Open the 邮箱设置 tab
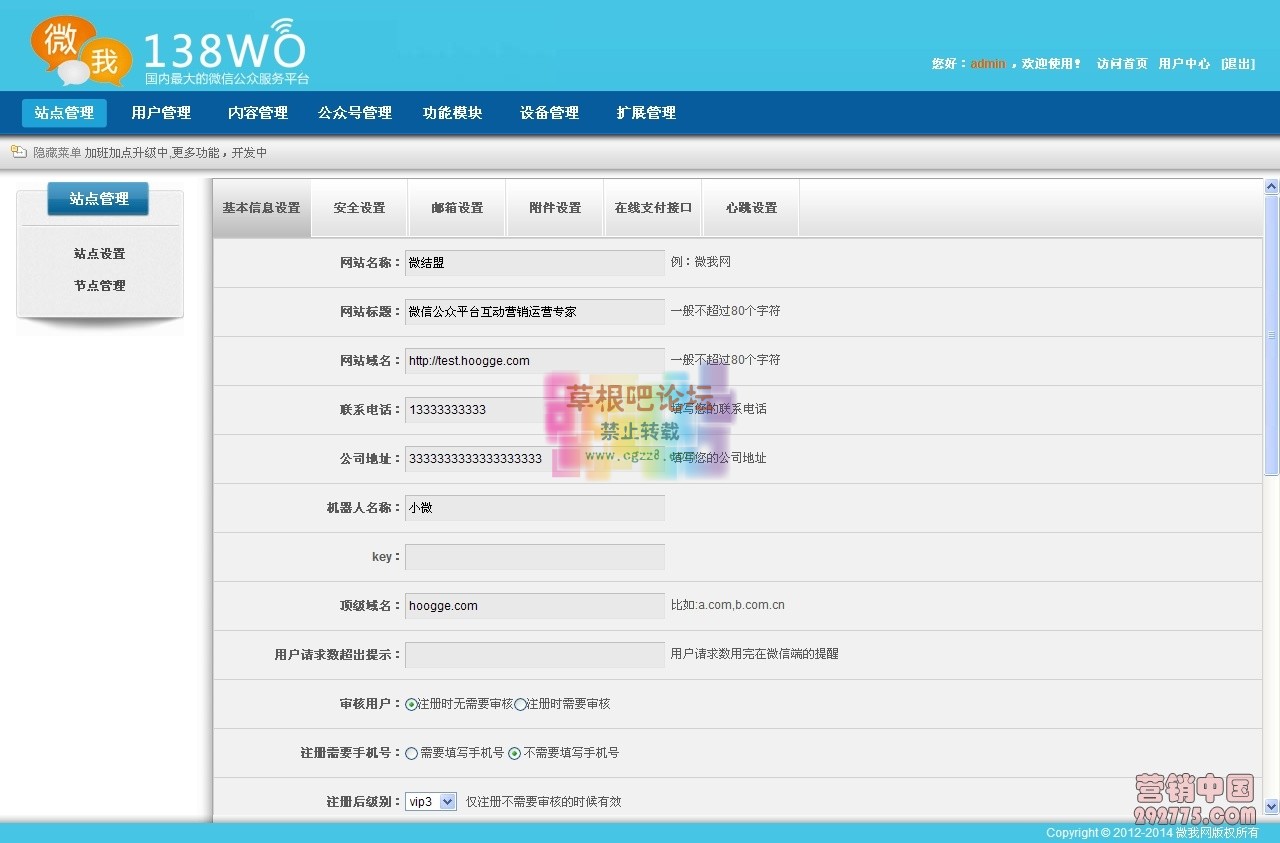Viewport: 1280px width, 843px height. click(x=457, y=207)
